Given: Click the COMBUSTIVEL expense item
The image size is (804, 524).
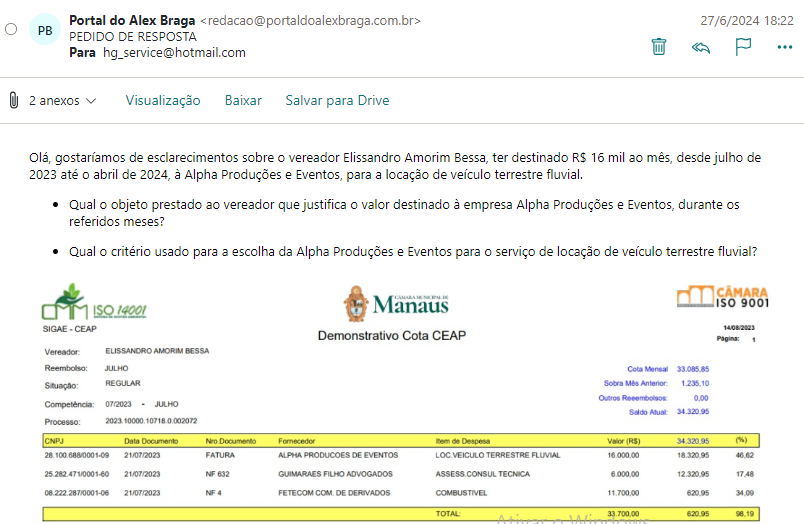Looking at the screenshot, I should click(461, 493).
